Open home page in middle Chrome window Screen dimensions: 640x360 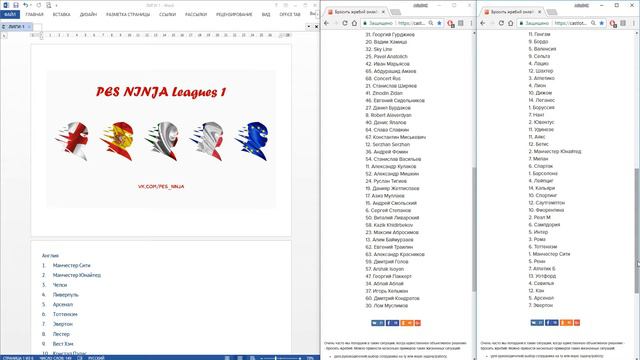354,23
